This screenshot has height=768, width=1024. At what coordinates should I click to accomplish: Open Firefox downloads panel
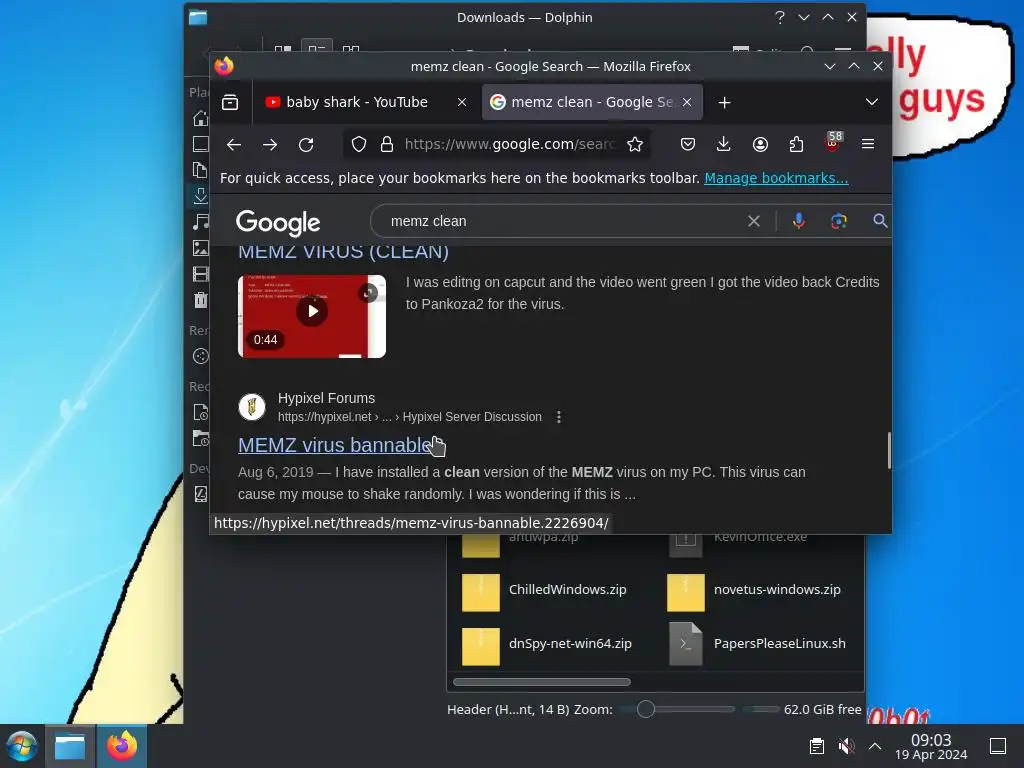[724, 144]
